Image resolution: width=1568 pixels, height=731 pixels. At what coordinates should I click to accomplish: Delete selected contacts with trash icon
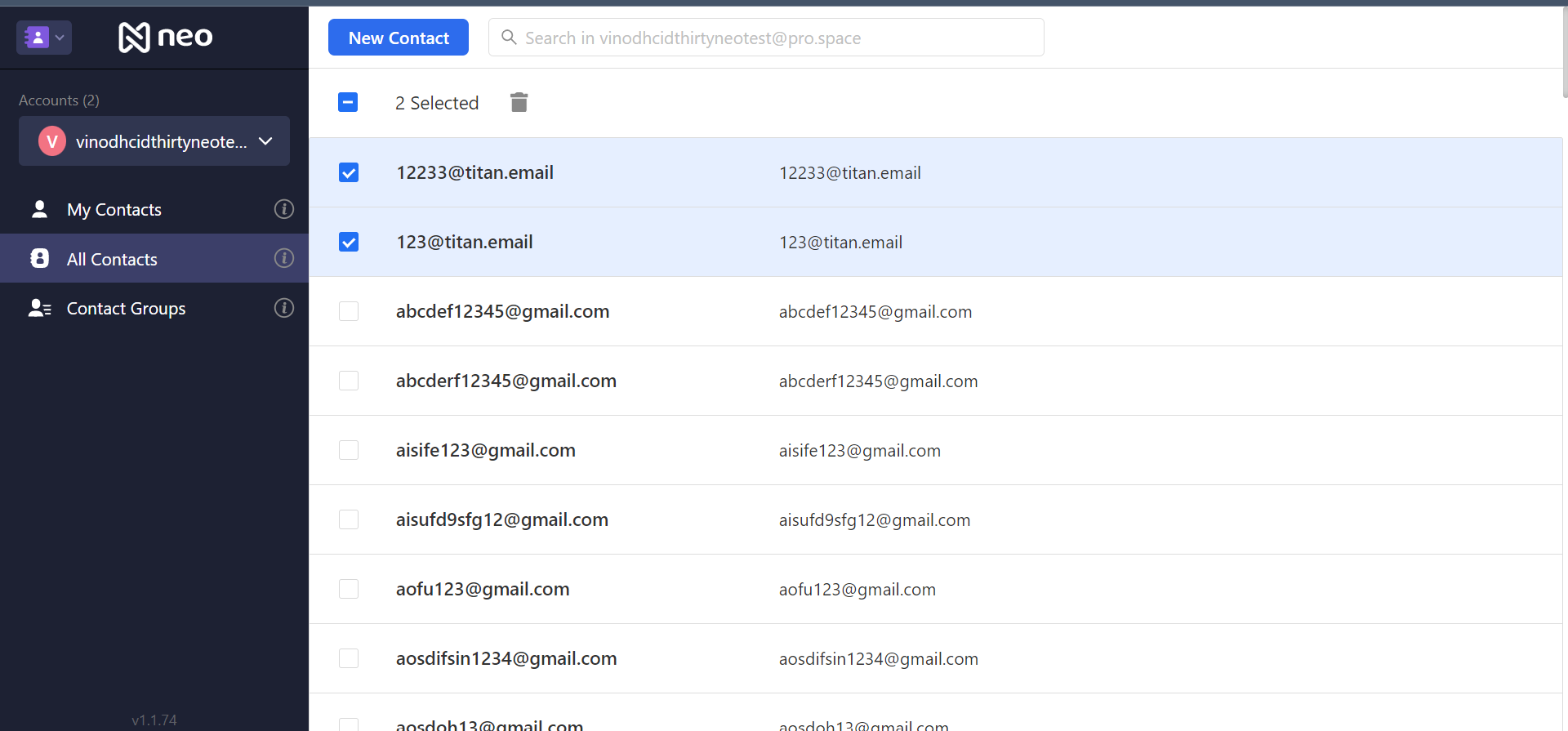[x=519, y=102]
